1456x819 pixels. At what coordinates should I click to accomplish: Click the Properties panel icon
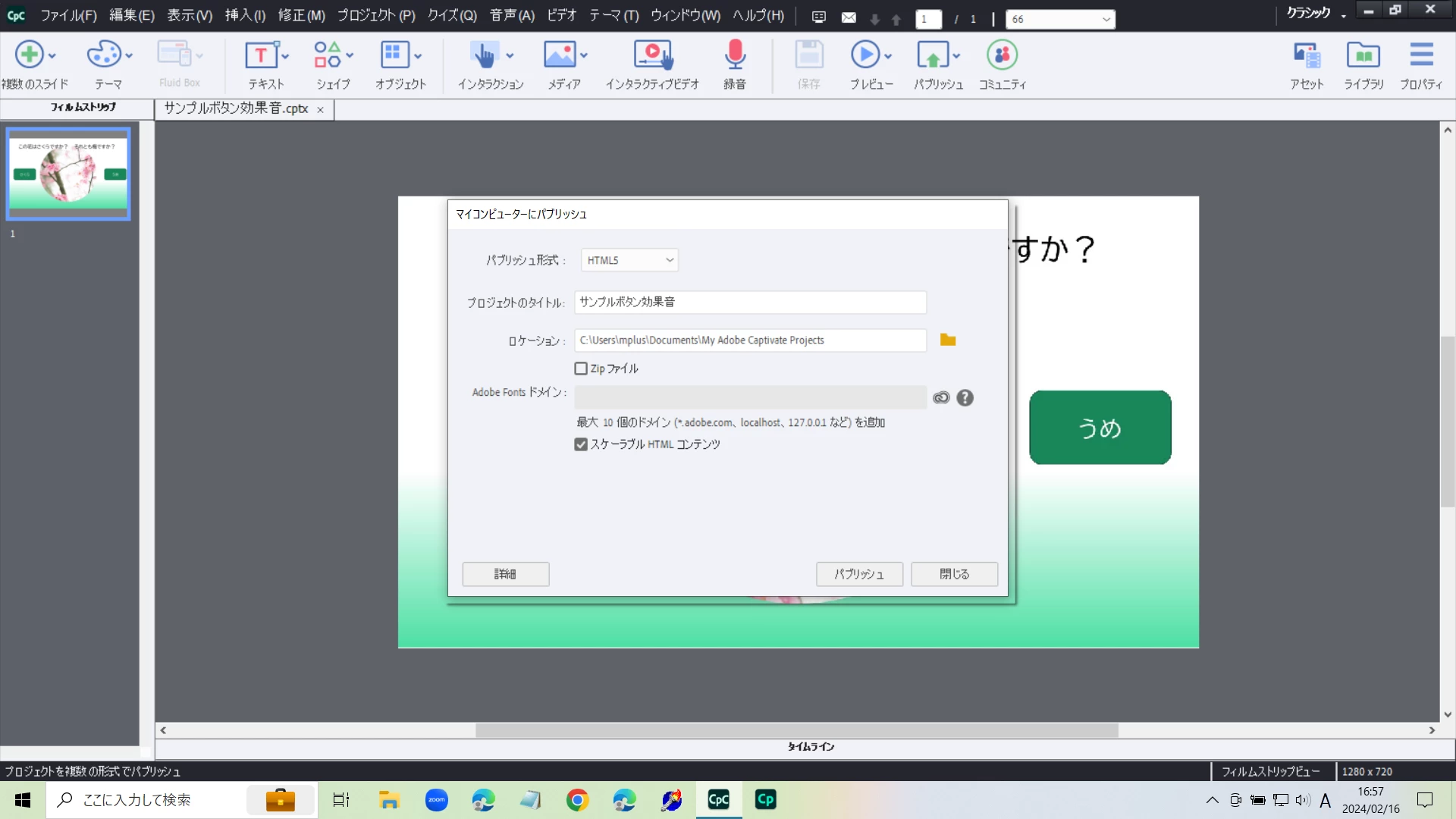[1421, 56]
